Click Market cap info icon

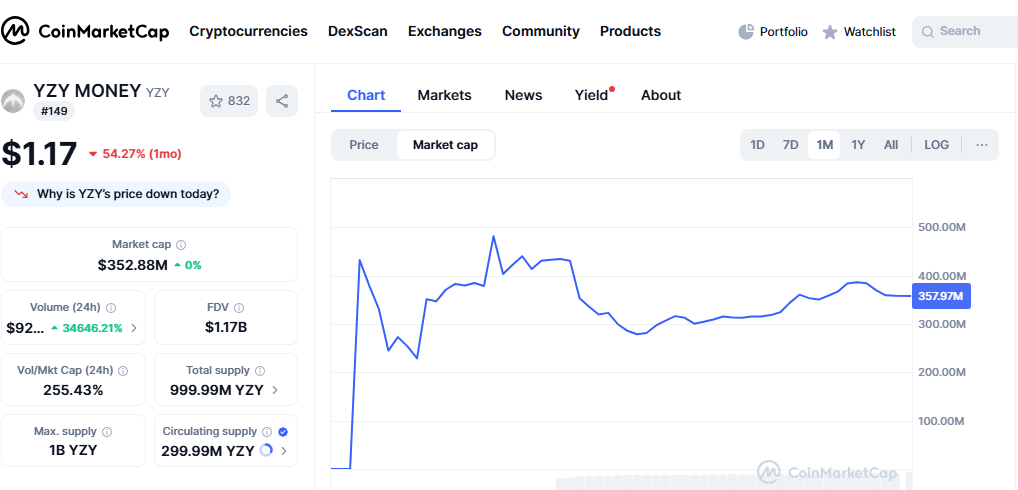[x=181, y=245]
